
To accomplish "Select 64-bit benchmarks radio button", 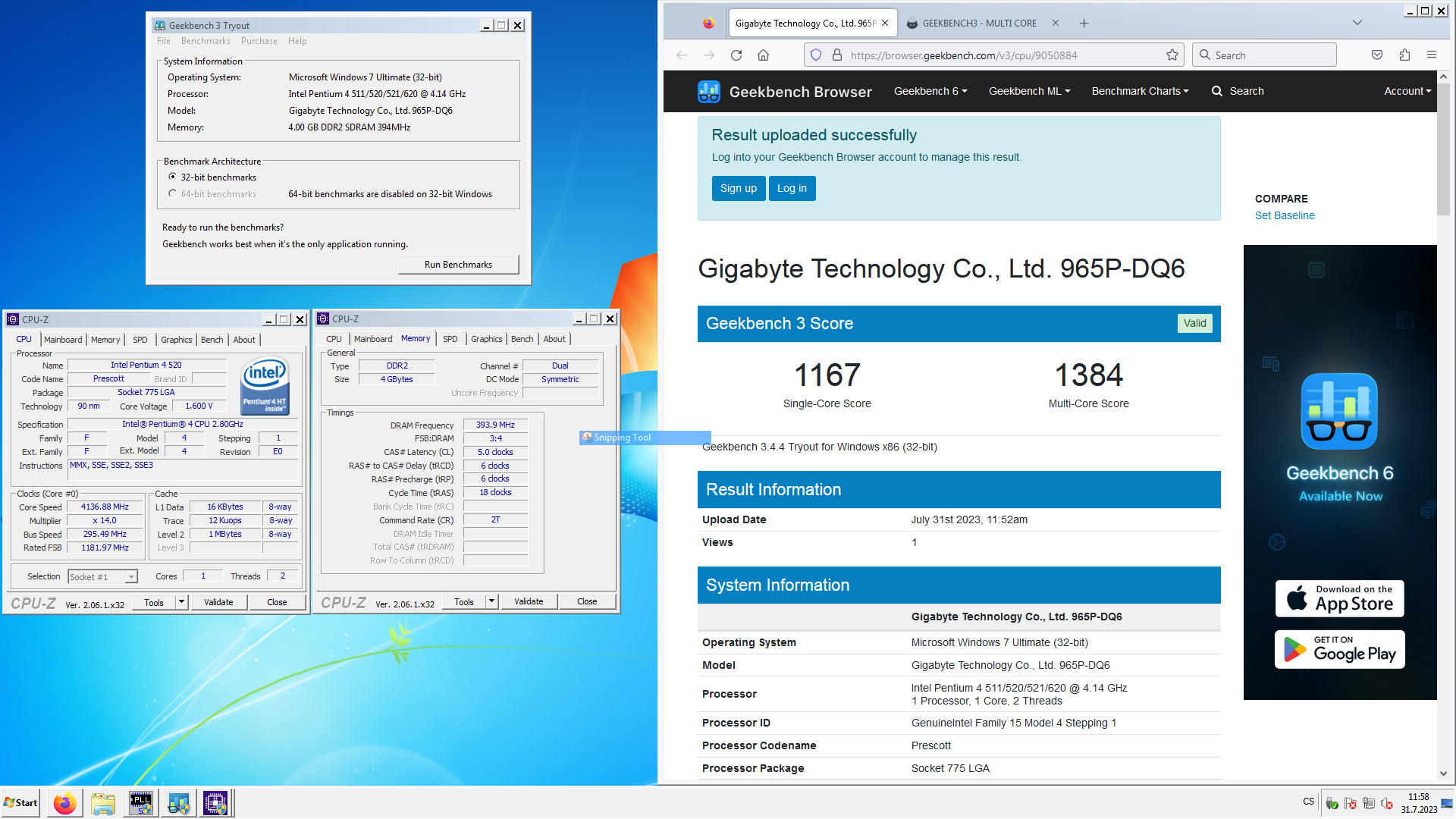I will click(172, 193).
